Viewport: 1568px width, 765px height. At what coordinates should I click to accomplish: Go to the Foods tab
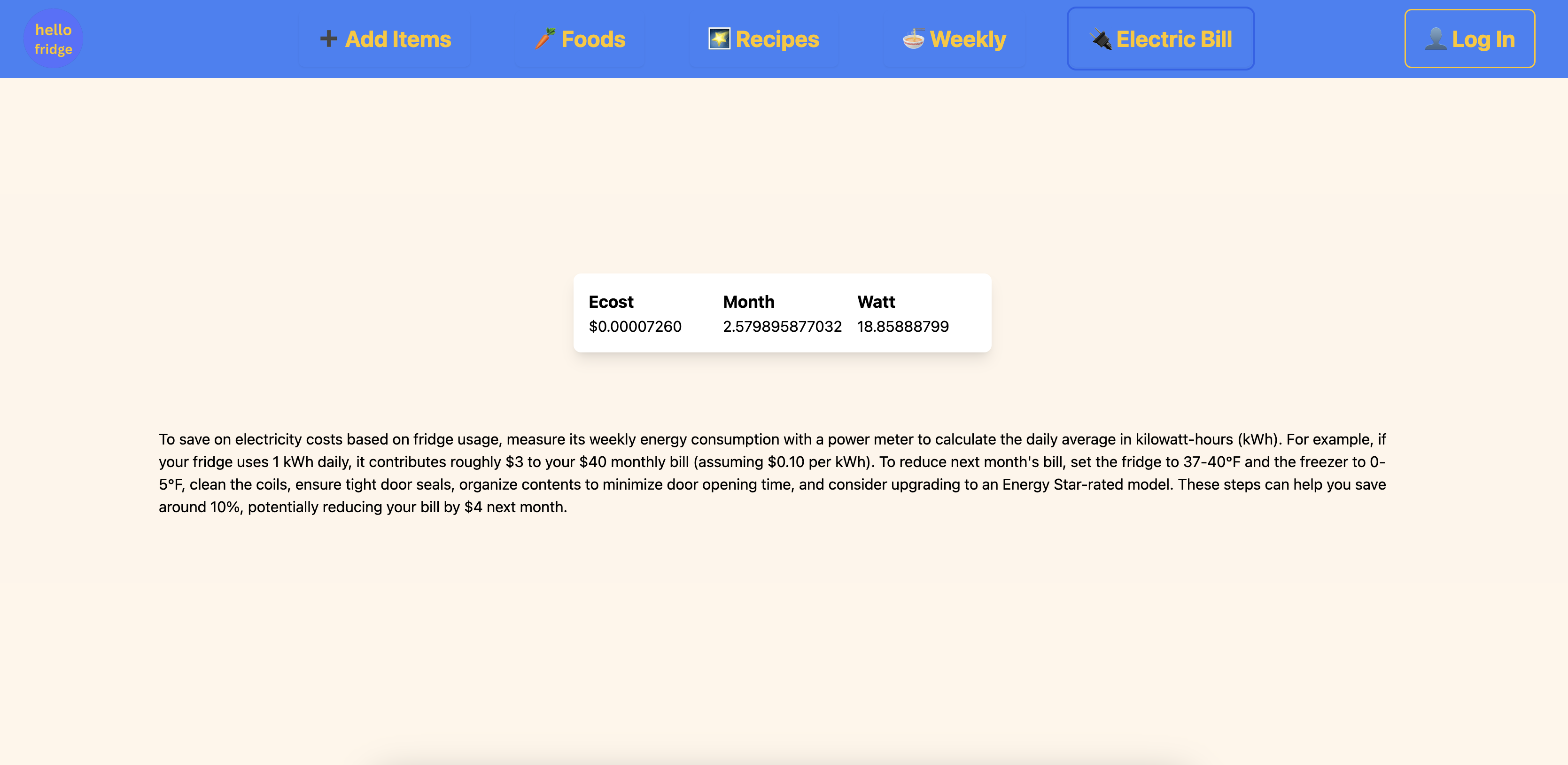point(593,39)
